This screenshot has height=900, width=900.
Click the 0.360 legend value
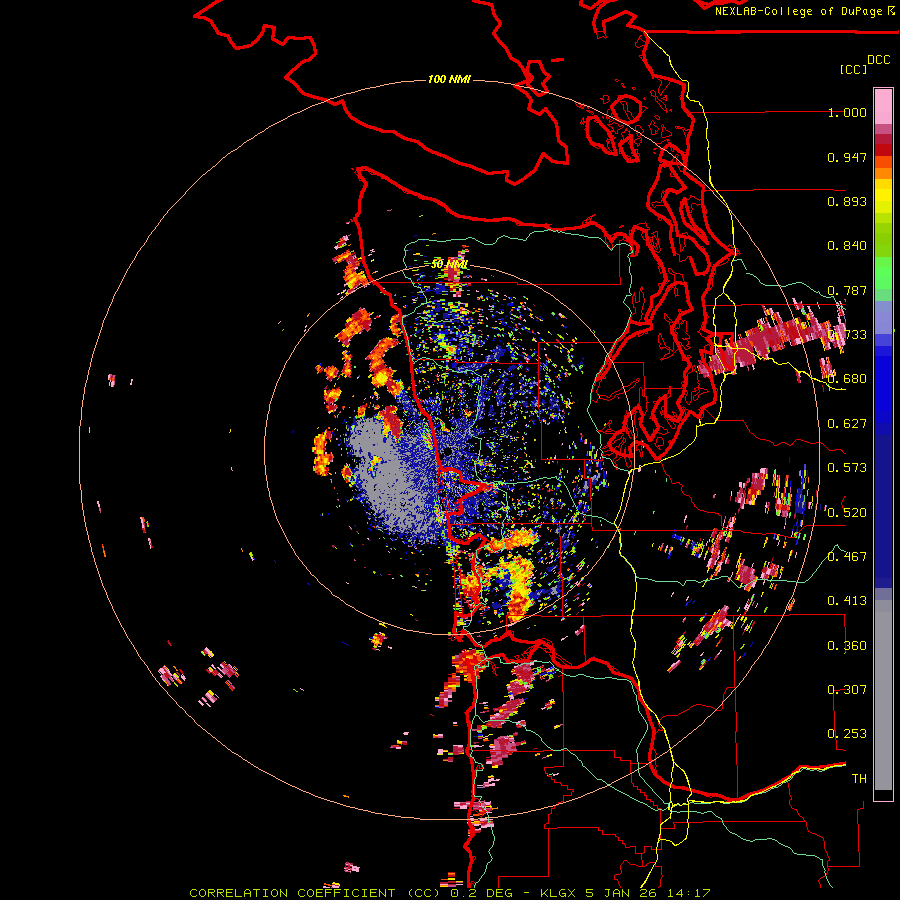point(847,646)
